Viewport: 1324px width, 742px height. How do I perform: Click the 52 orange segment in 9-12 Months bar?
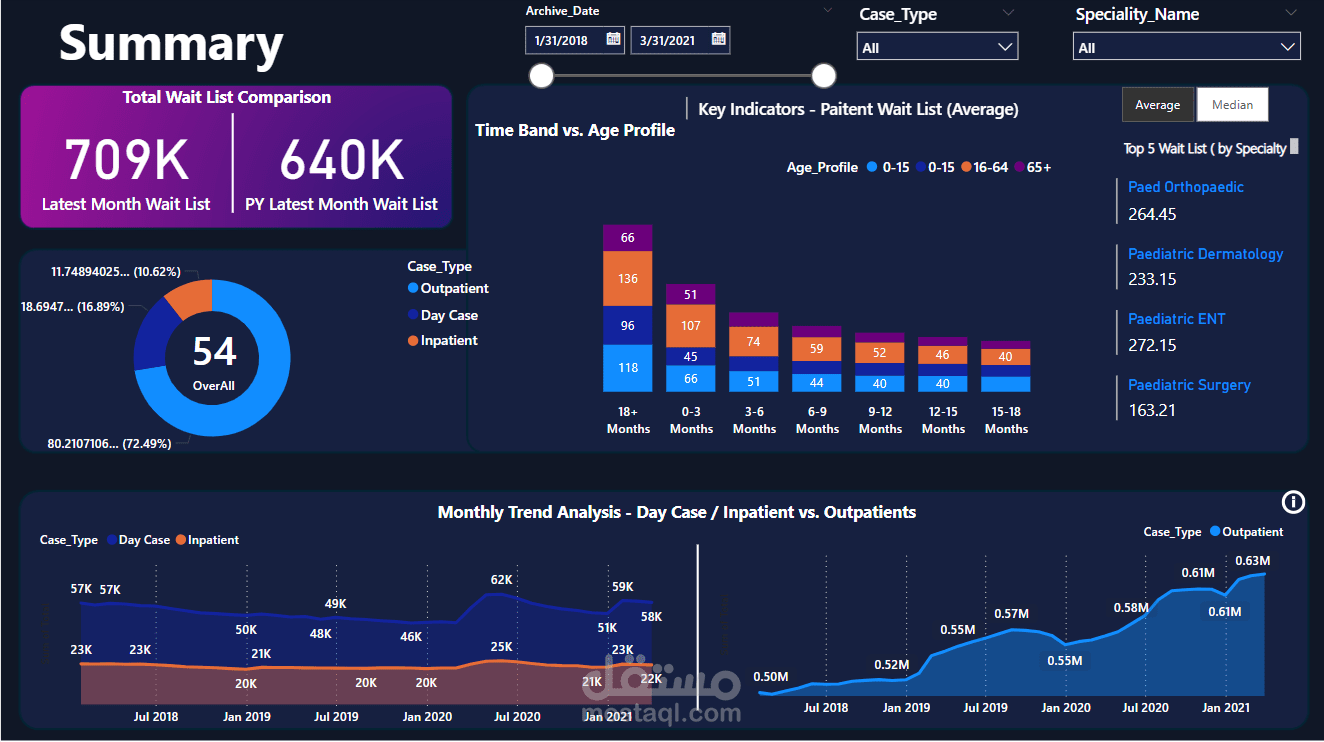pyautogui.click(x=880, y=353)
